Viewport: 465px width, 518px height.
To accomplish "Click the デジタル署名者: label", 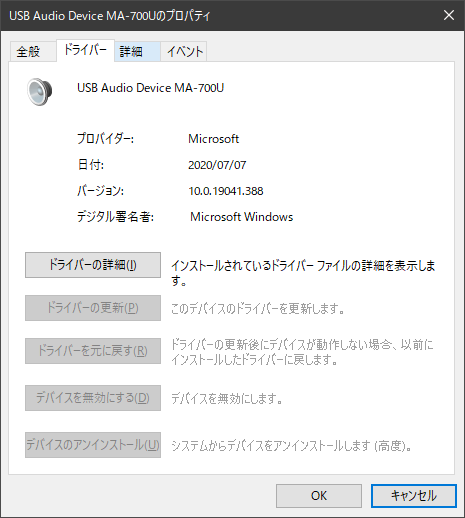I will point(115,217).
